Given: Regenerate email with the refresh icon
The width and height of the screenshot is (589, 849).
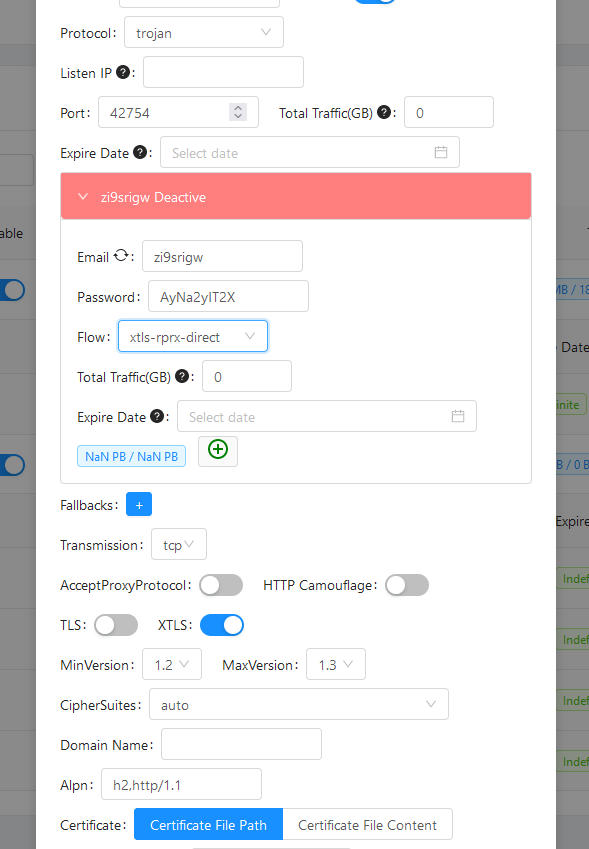Looking at the screenshot, I should coord(121,256).
